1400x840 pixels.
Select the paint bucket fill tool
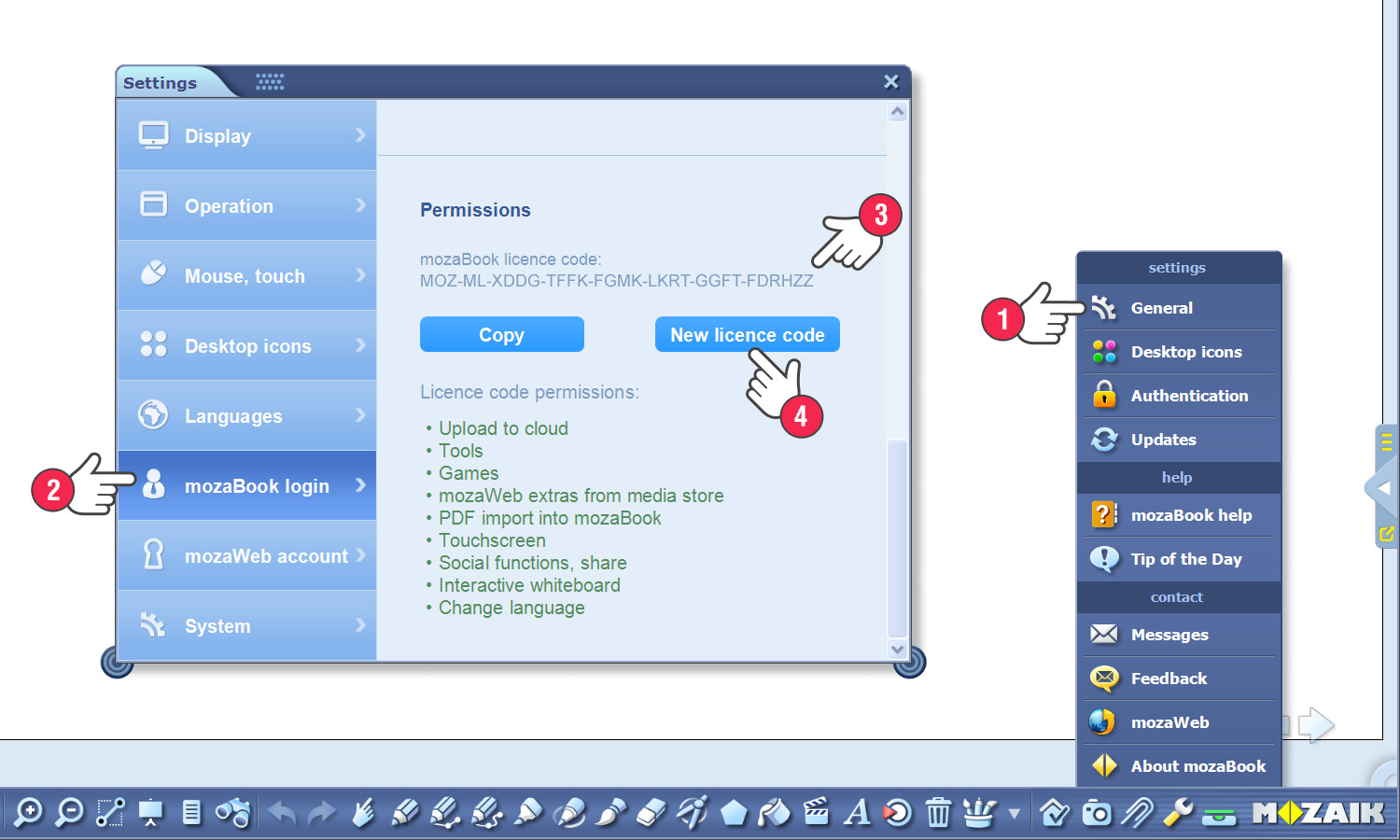pos(774,813)
